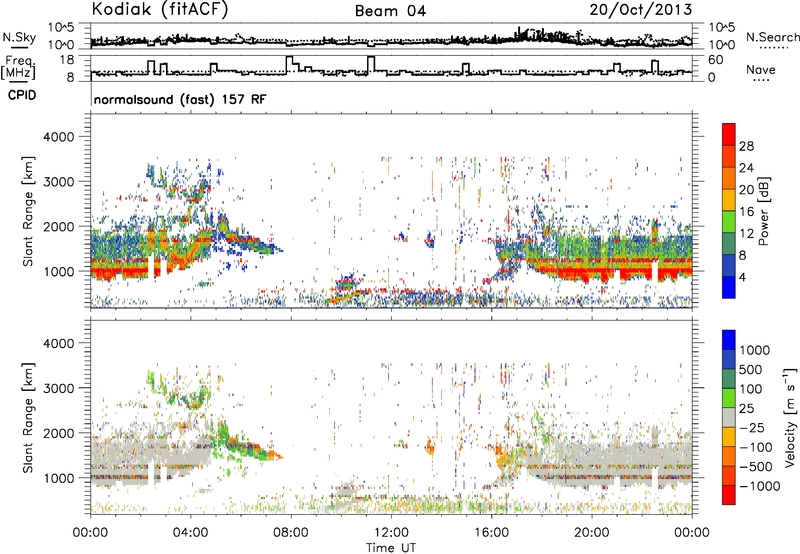Viewport: 800px width, 554px height.
Task: Click the "N.Search" legend label
Action: [x=772, y=37]
